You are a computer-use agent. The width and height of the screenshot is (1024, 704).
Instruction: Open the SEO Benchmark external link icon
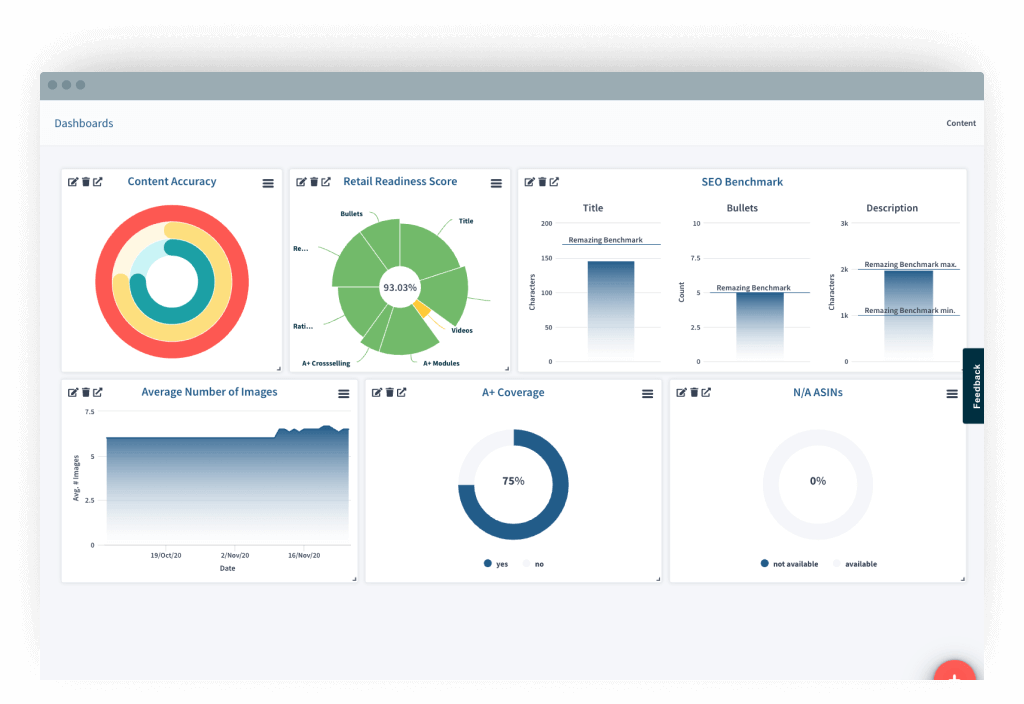click(x=554, y=182)
